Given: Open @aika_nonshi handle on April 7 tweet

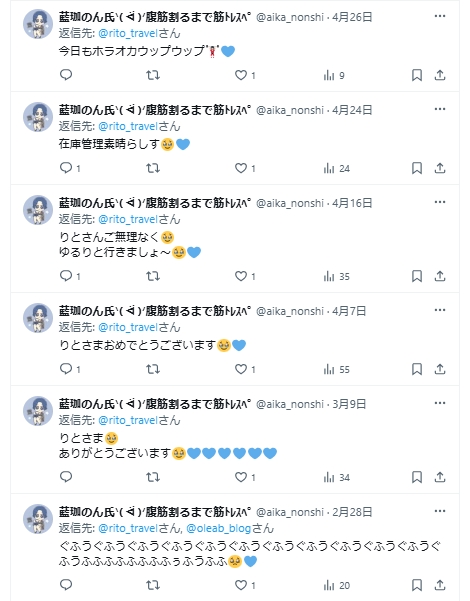Looking at the screenshot, I should 290,311.
